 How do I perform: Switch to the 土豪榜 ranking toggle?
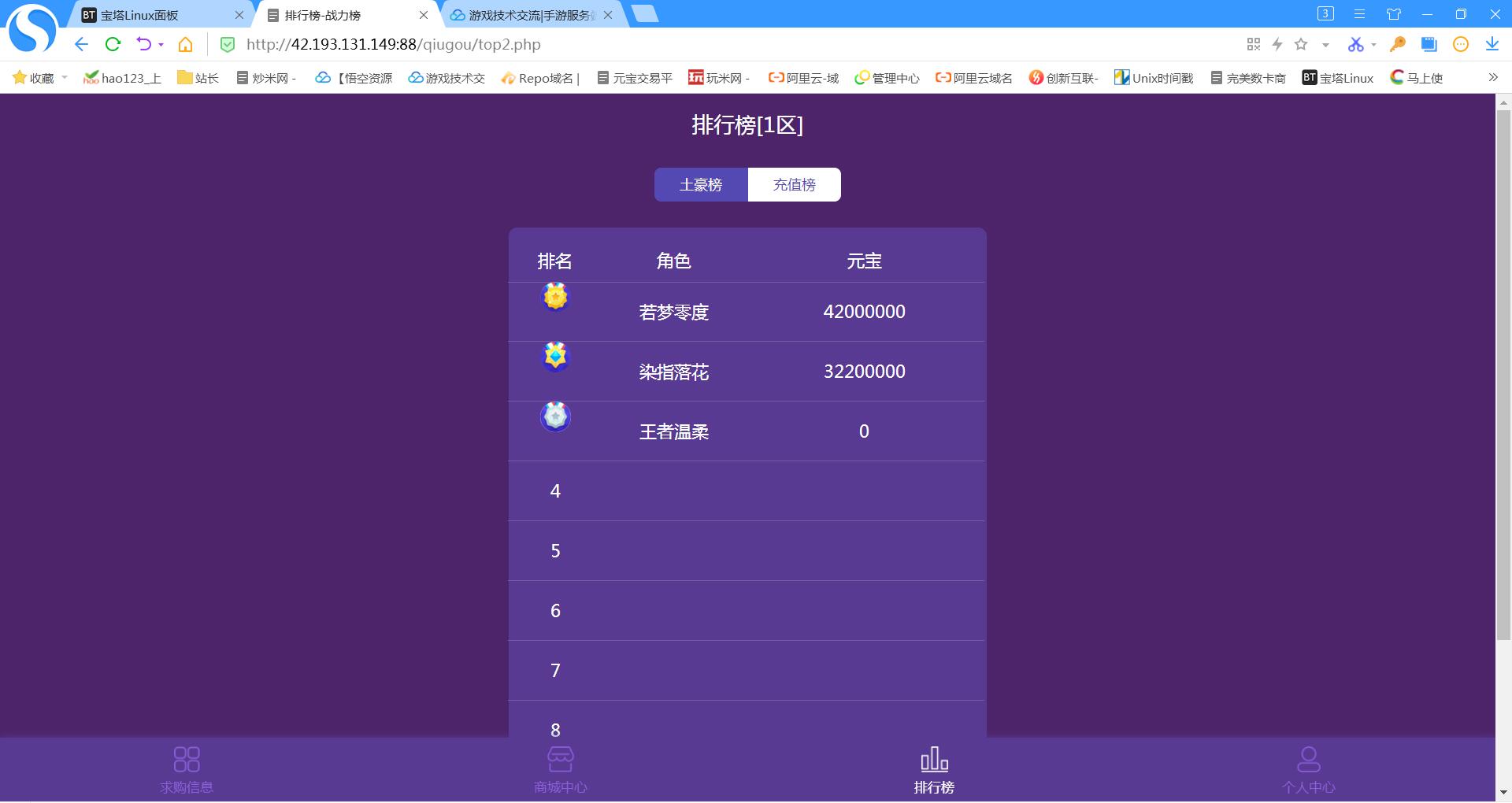pos(700,185)
